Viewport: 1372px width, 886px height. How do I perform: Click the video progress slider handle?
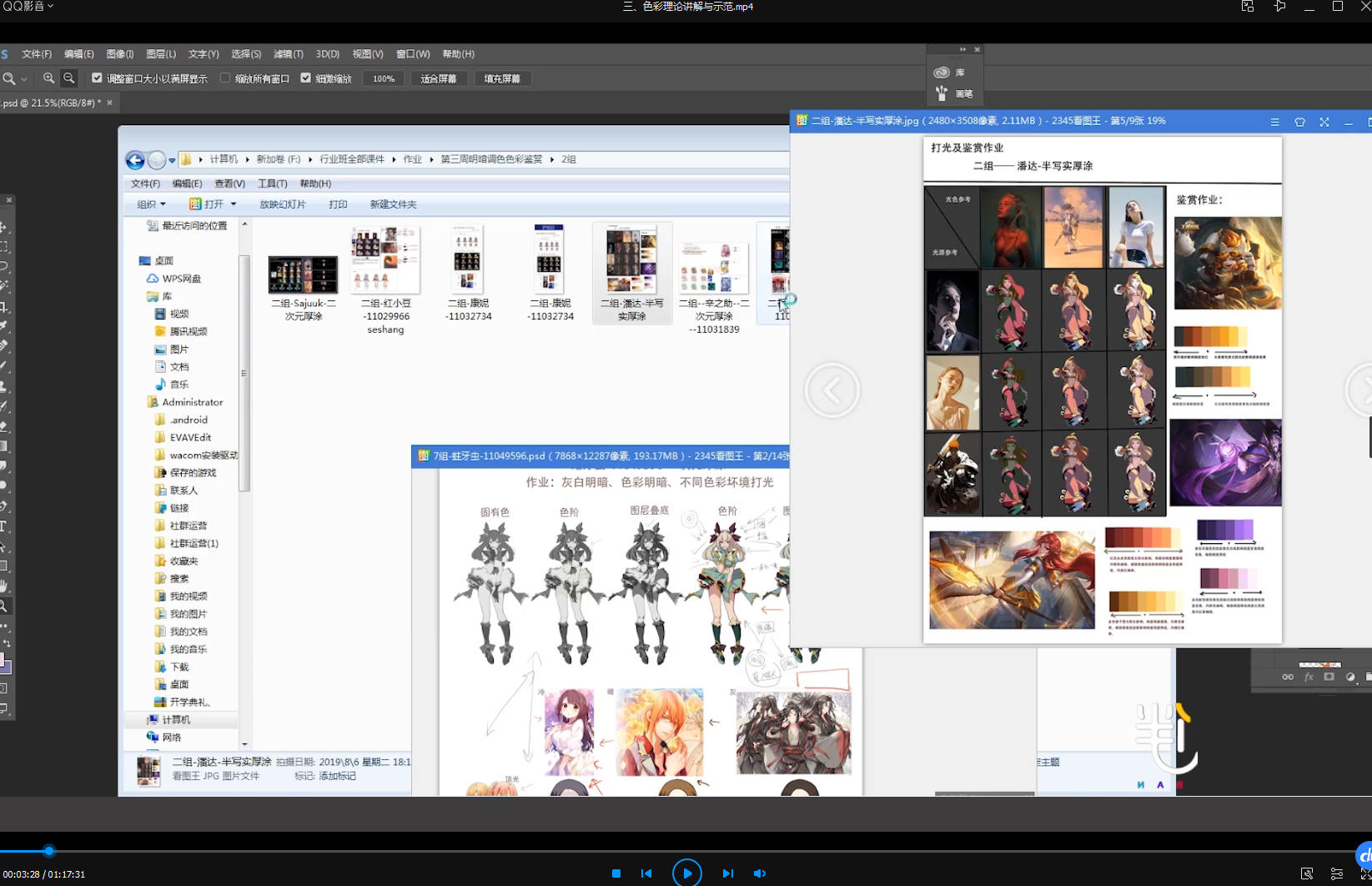48,851
